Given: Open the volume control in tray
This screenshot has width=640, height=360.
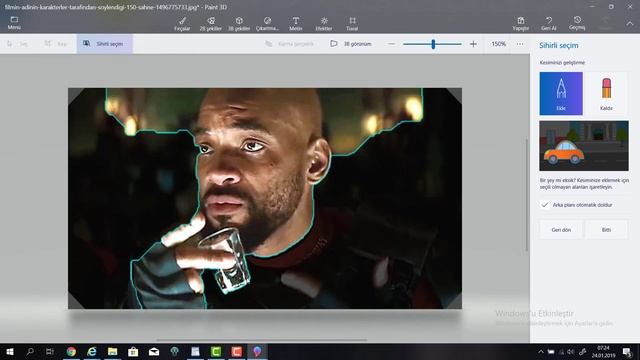Looking at the screenshot, I should coord(571,352).
